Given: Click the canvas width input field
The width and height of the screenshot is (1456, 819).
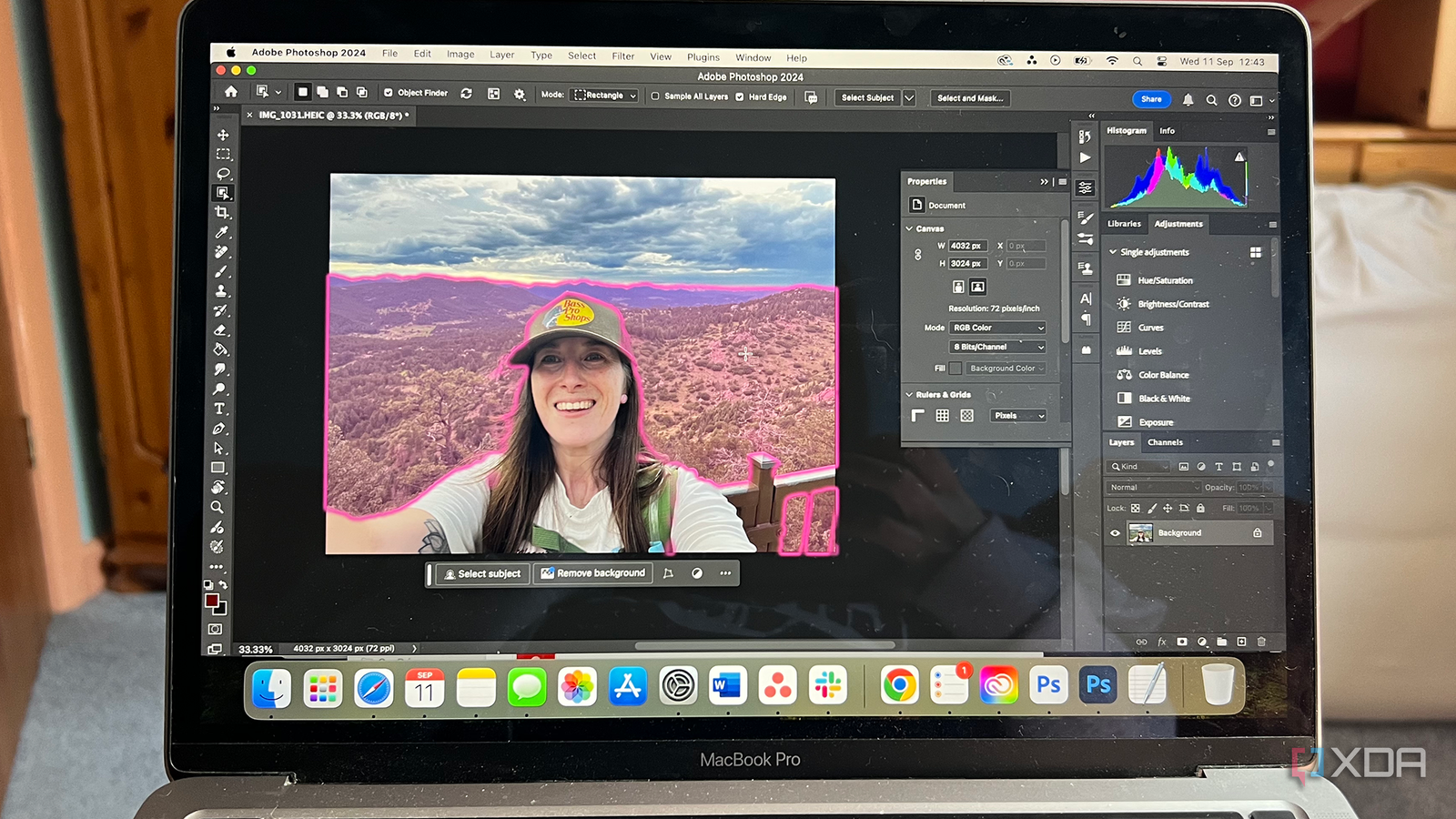Looking at the screenshot, I should pyautogui.click(x=967, y=246).
